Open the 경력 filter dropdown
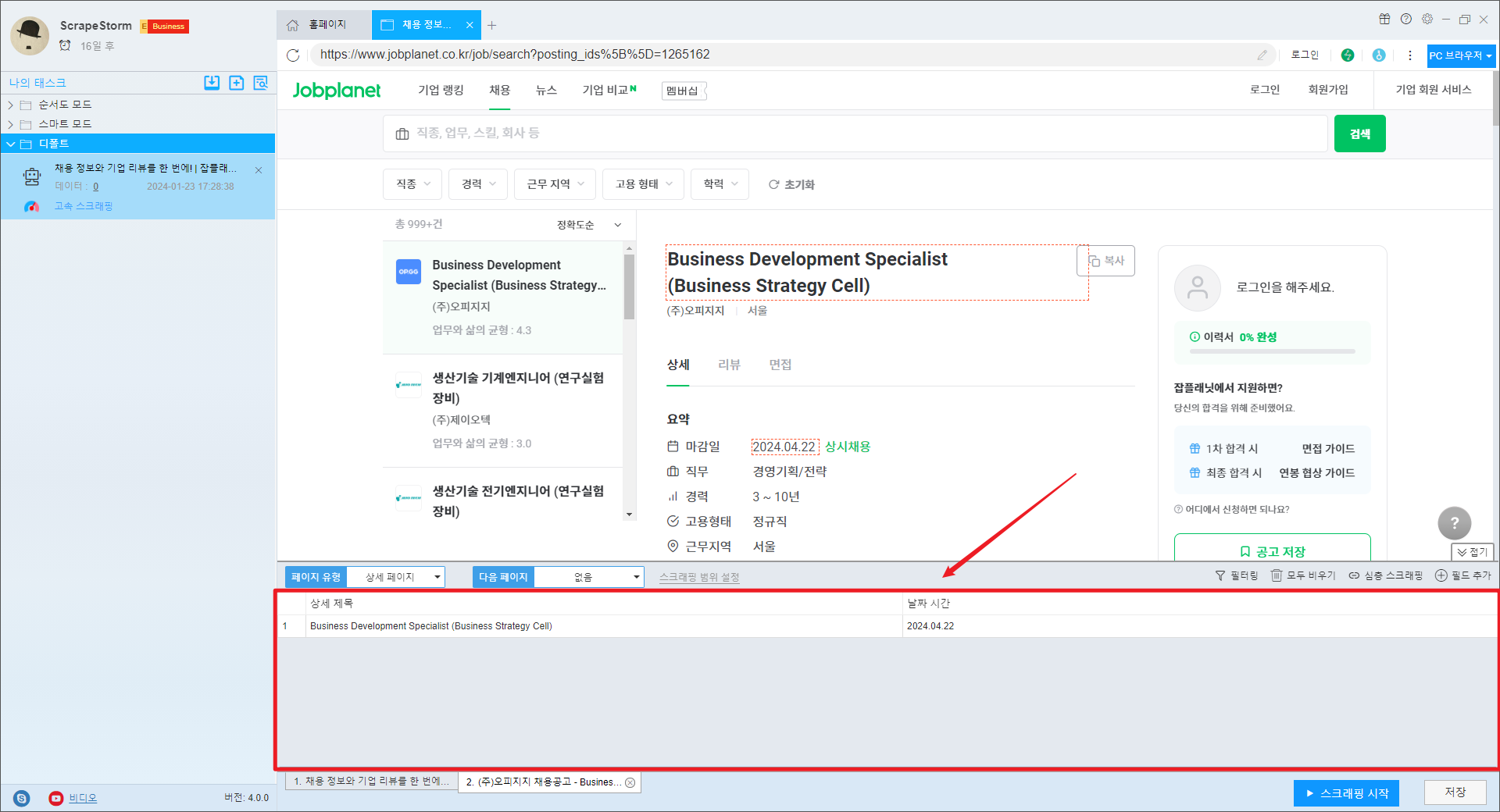This screenshot has width=1500, height=812. [478, 184]
